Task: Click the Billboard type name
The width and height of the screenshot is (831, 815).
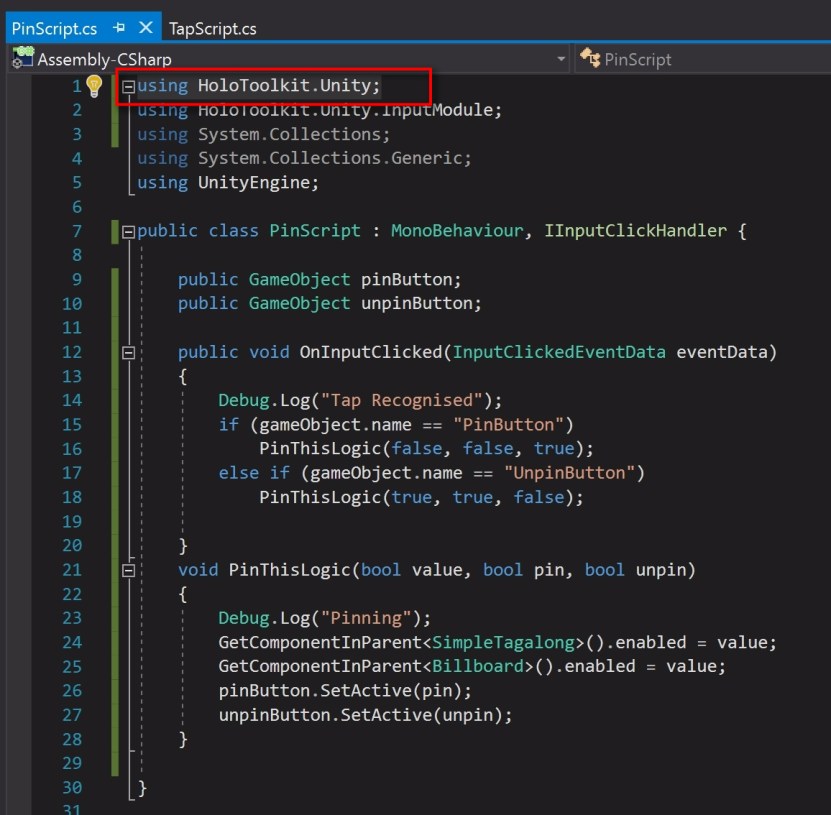Action: (478, 667)
